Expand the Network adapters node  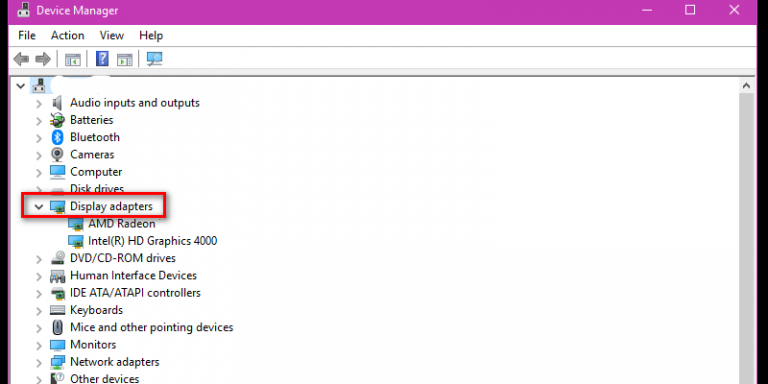coord(39,362)
